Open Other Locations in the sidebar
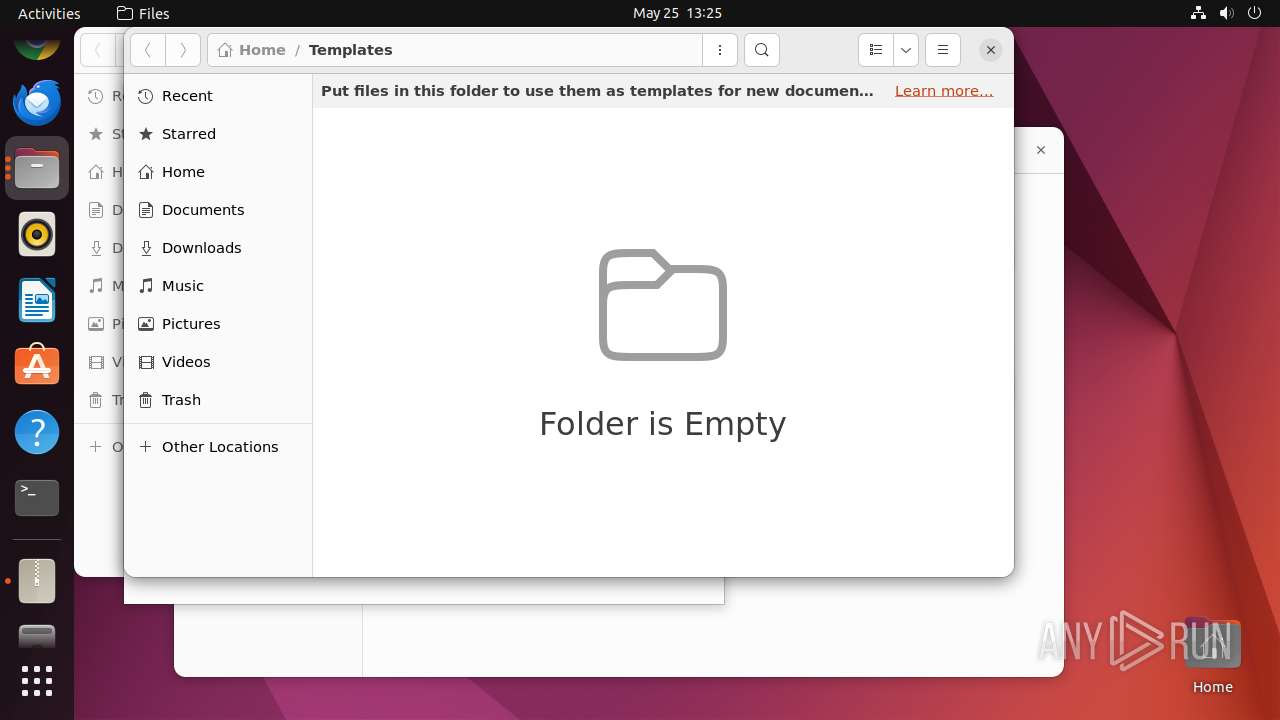This screenshot has height=720, width=1280. pos(218,447)
